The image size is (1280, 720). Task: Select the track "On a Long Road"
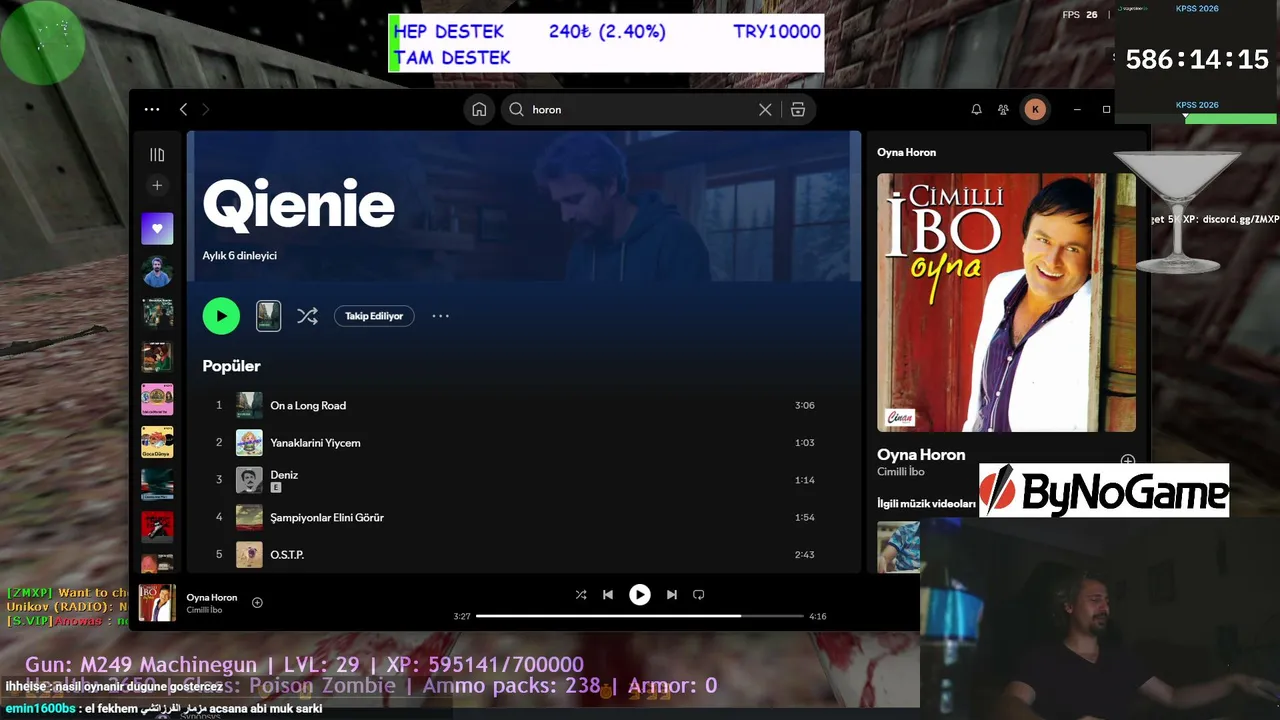point(308,406)
